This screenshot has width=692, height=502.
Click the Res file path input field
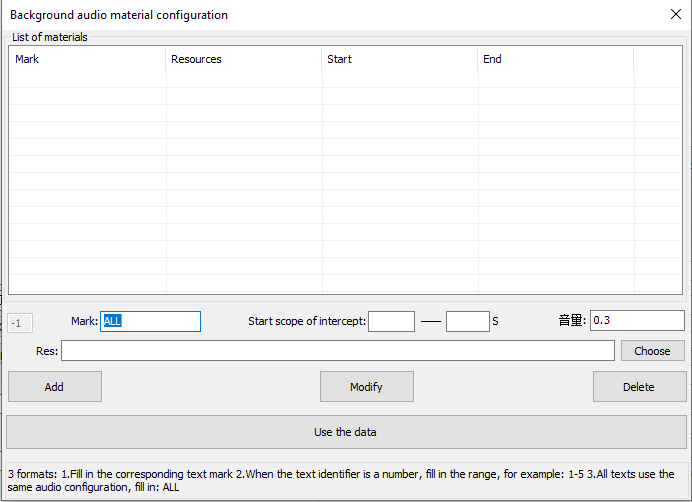(337, 351)
